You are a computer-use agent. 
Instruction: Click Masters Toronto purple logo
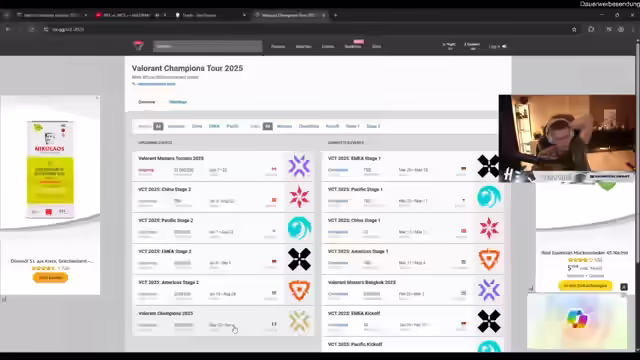coord(299,166)
